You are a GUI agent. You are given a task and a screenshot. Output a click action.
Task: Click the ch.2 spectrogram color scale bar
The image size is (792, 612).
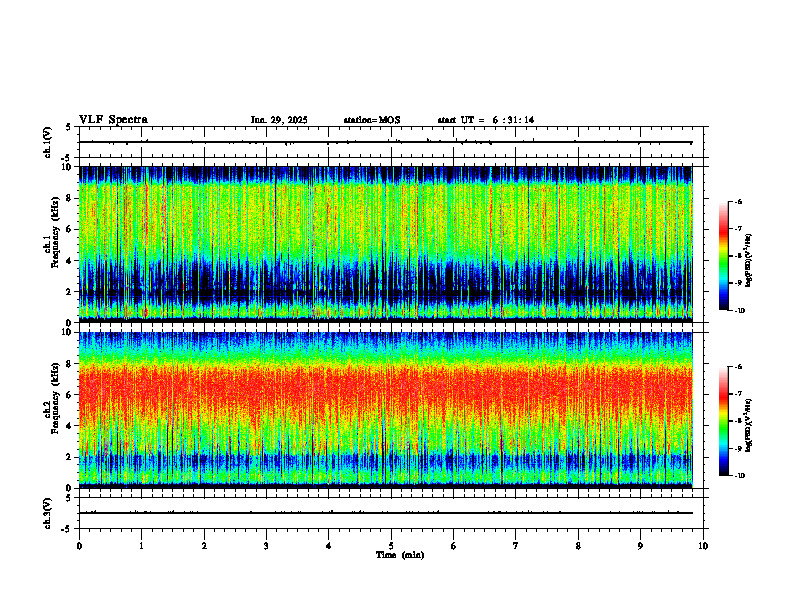723,421
